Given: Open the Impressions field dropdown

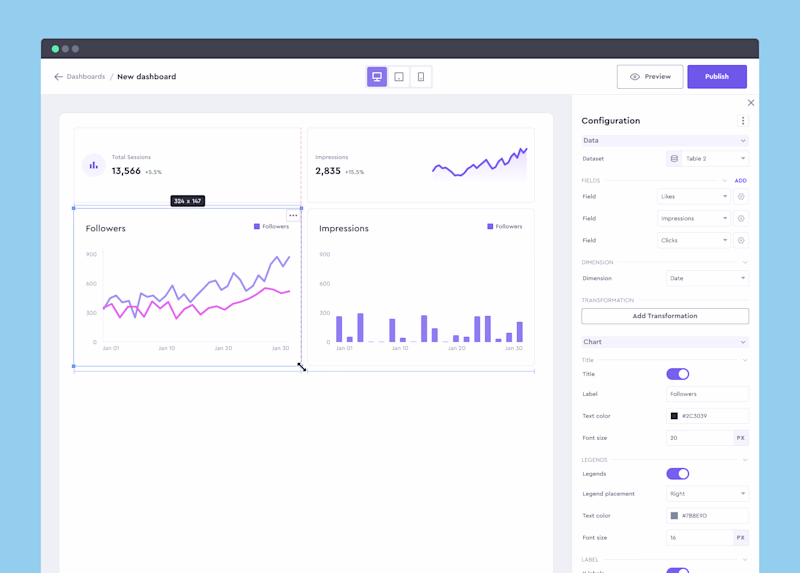Looking at the screenshot, I should pyautogui.click(x=694, y=218).
